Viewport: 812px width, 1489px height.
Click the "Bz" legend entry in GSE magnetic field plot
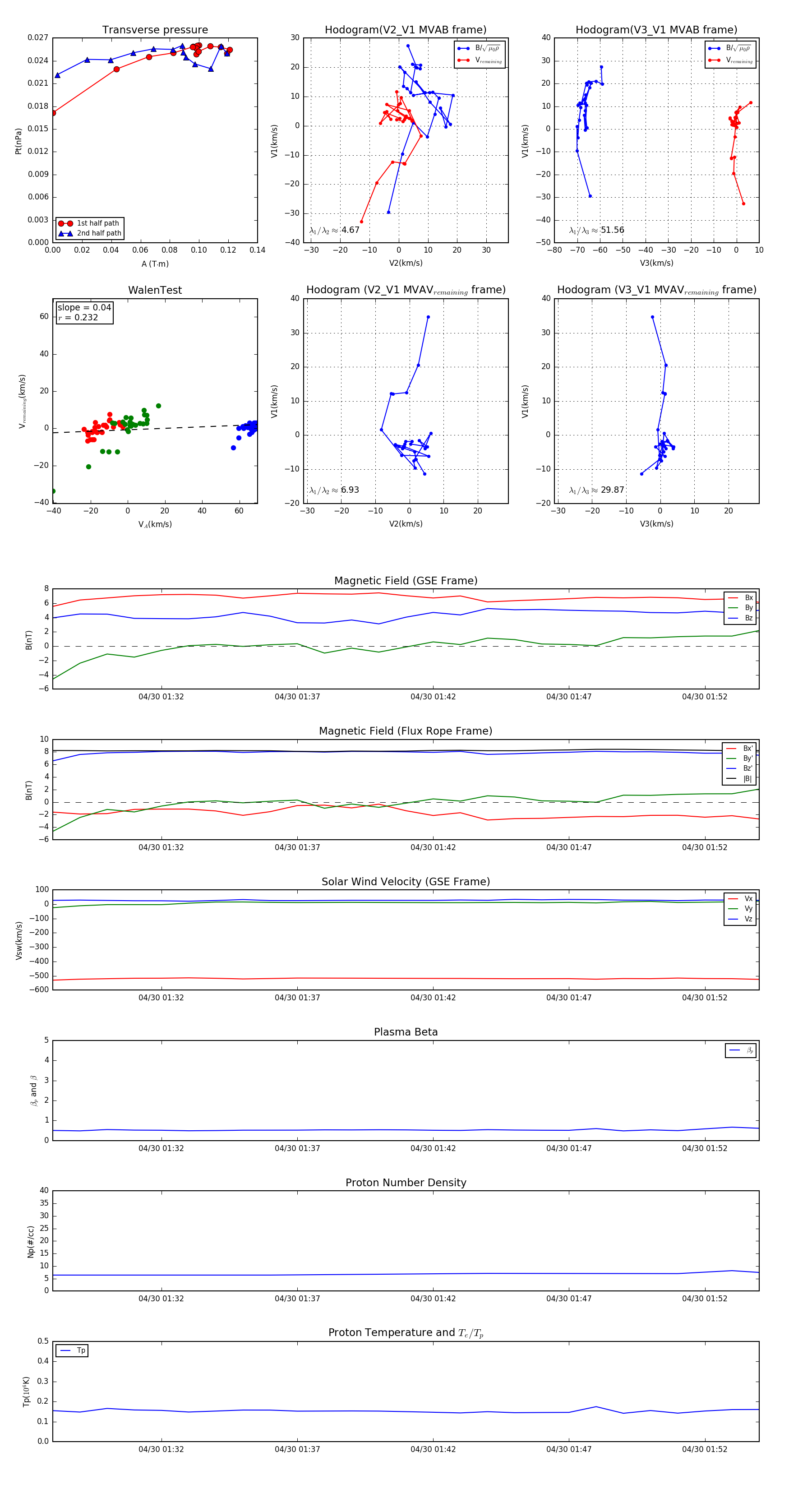coord(741,619)
